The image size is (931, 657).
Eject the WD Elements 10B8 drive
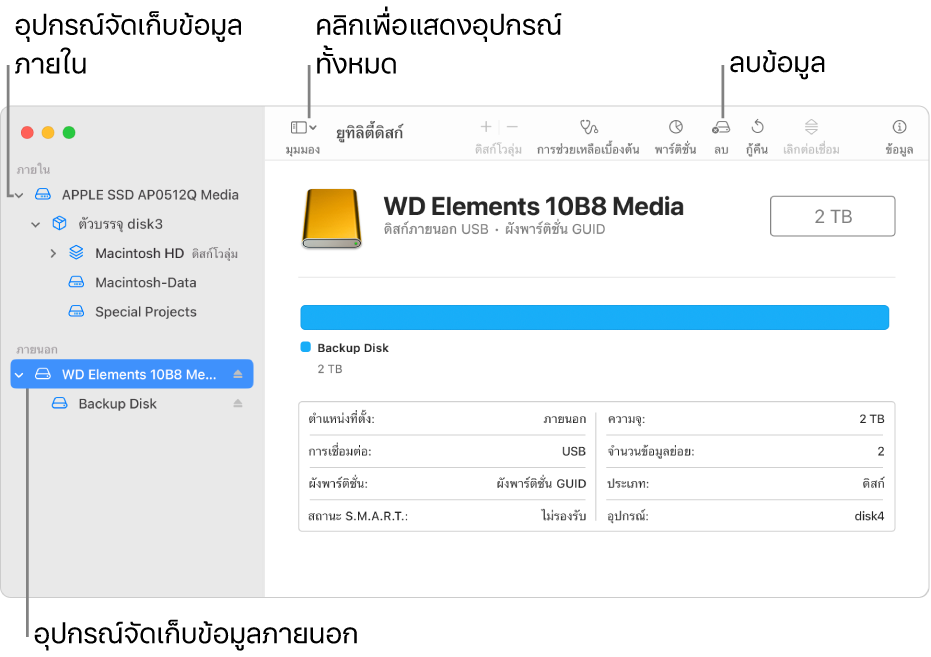(238, 374)
